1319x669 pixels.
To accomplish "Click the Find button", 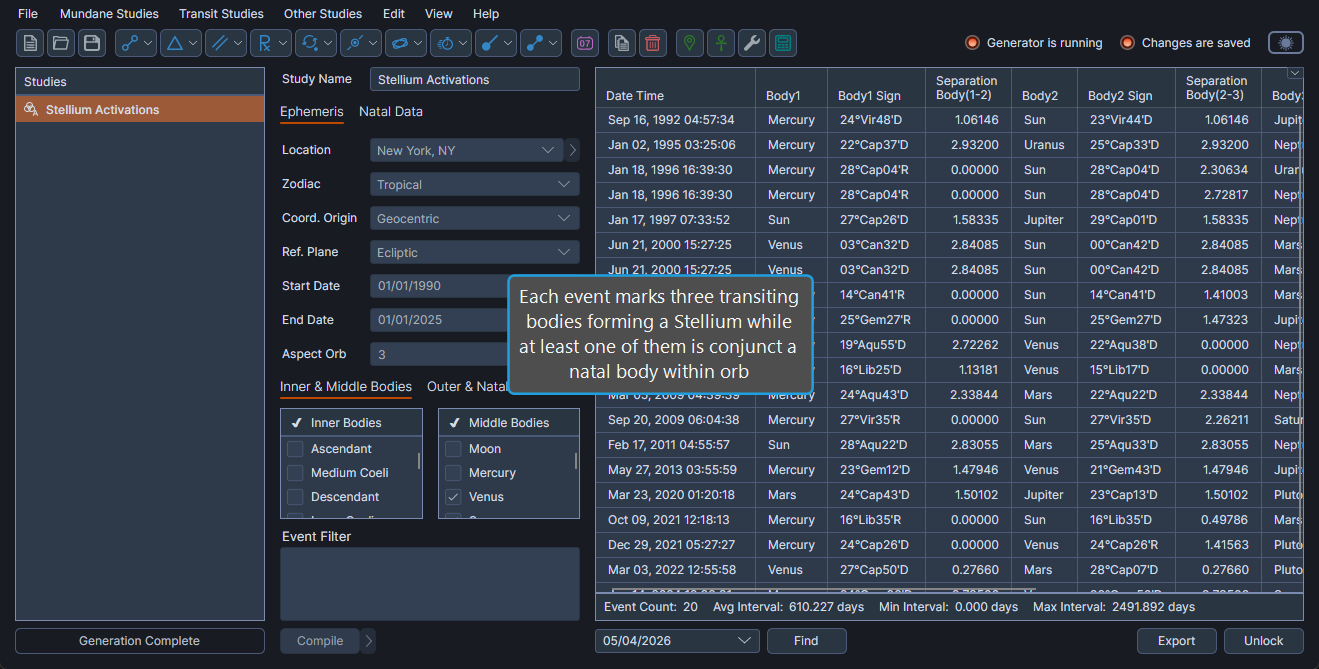I will [806, 641].
